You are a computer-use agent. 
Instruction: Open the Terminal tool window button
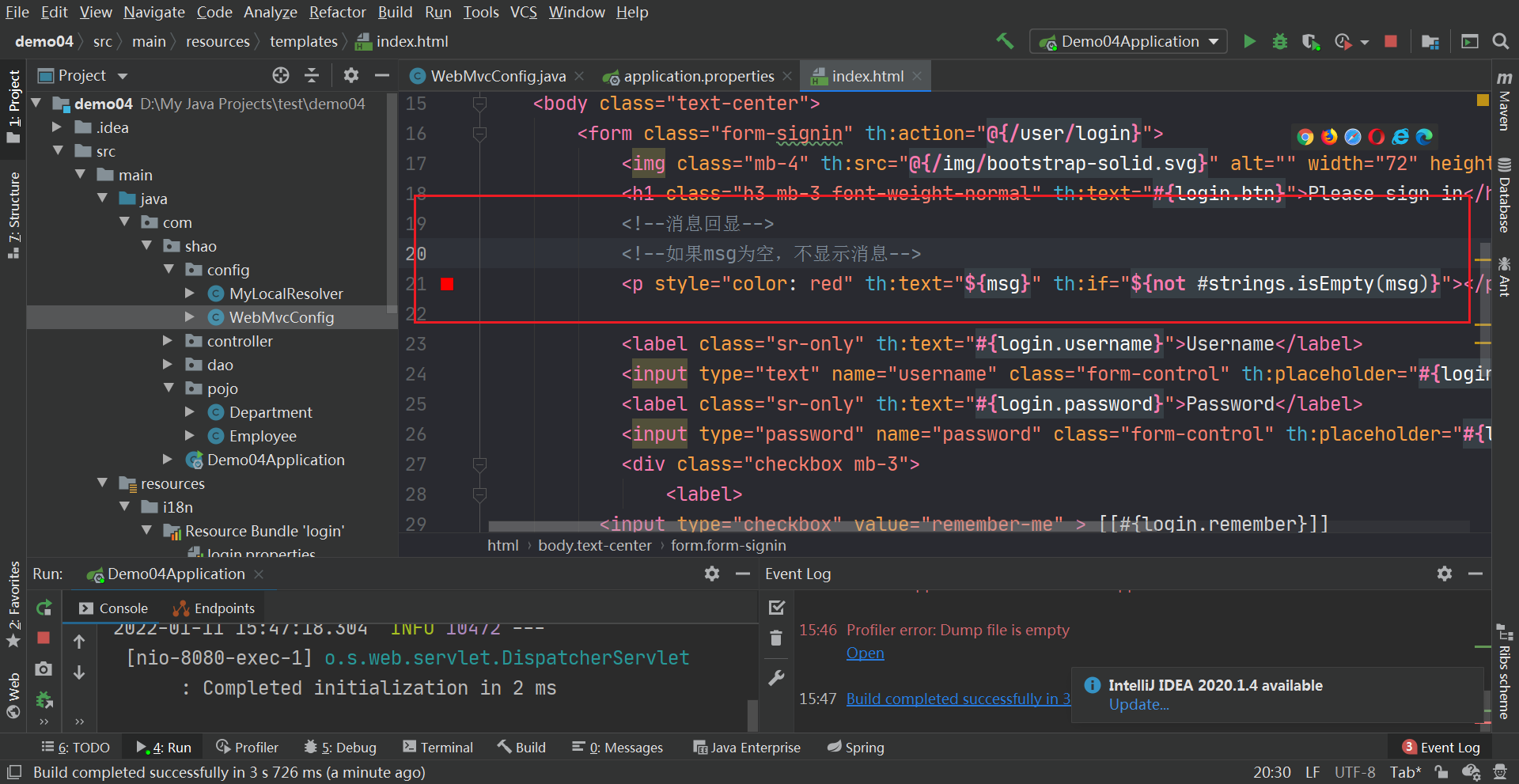(438, 748)
